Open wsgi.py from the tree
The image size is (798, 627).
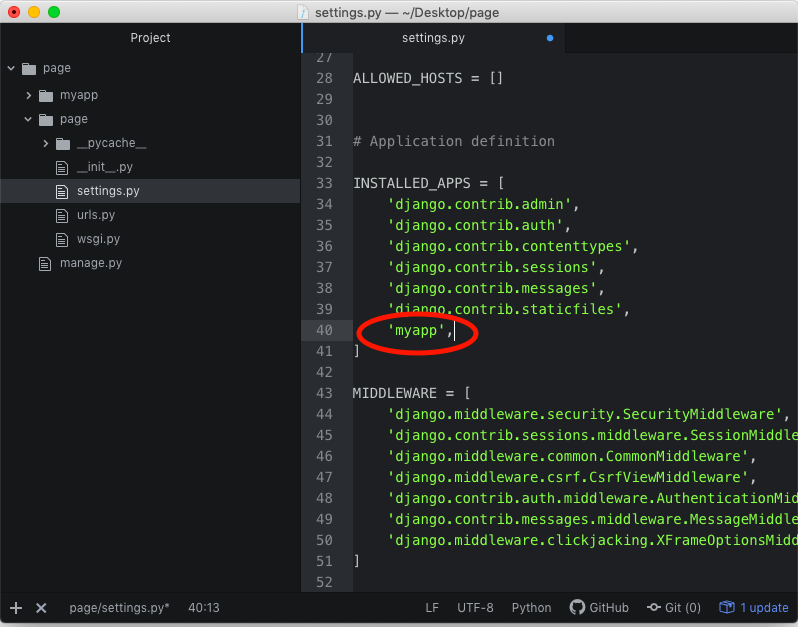[x=98, y=239]
